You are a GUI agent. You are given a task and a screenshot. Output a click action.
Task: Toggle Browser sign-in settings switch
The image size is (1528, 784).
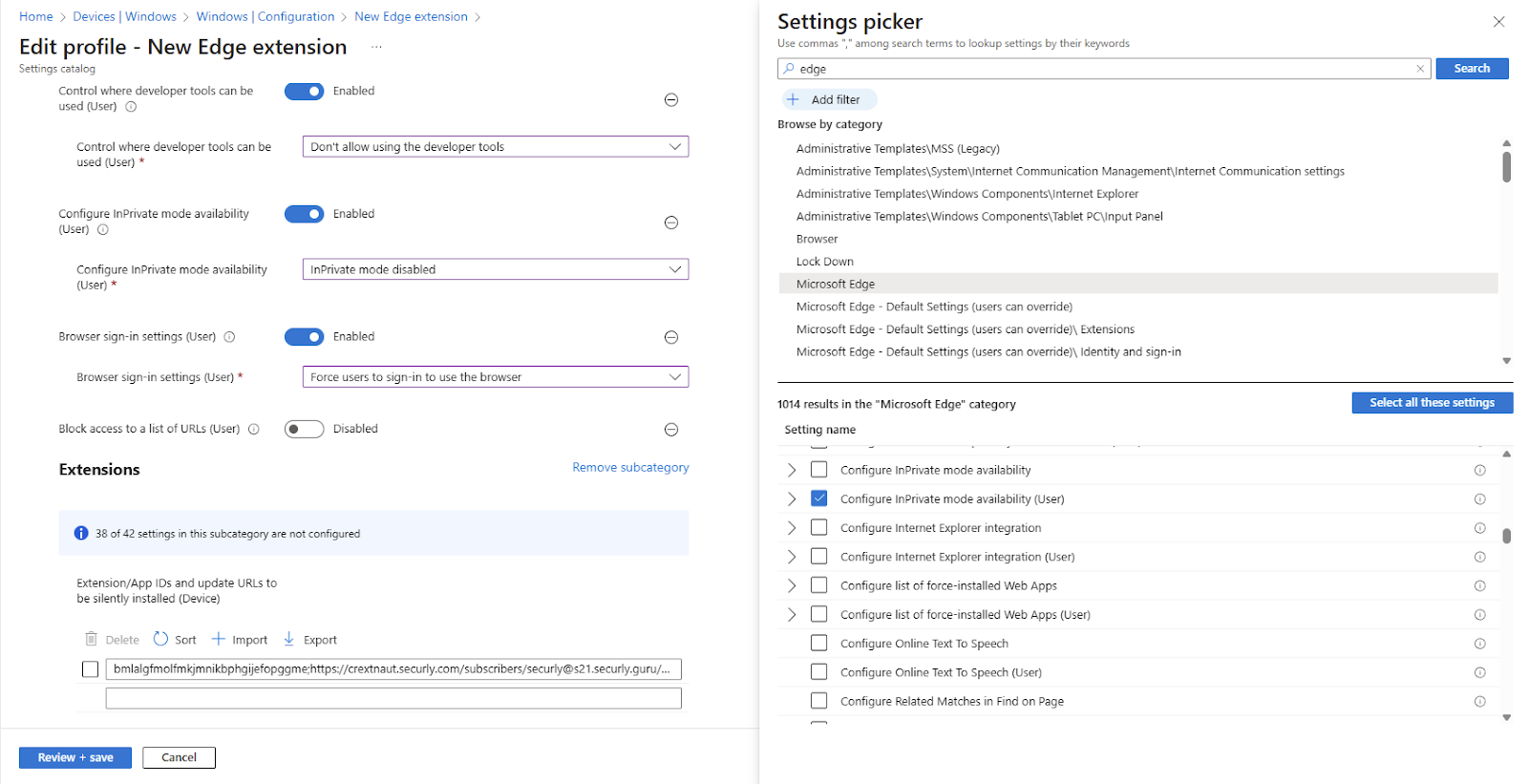tap(305, 336)
